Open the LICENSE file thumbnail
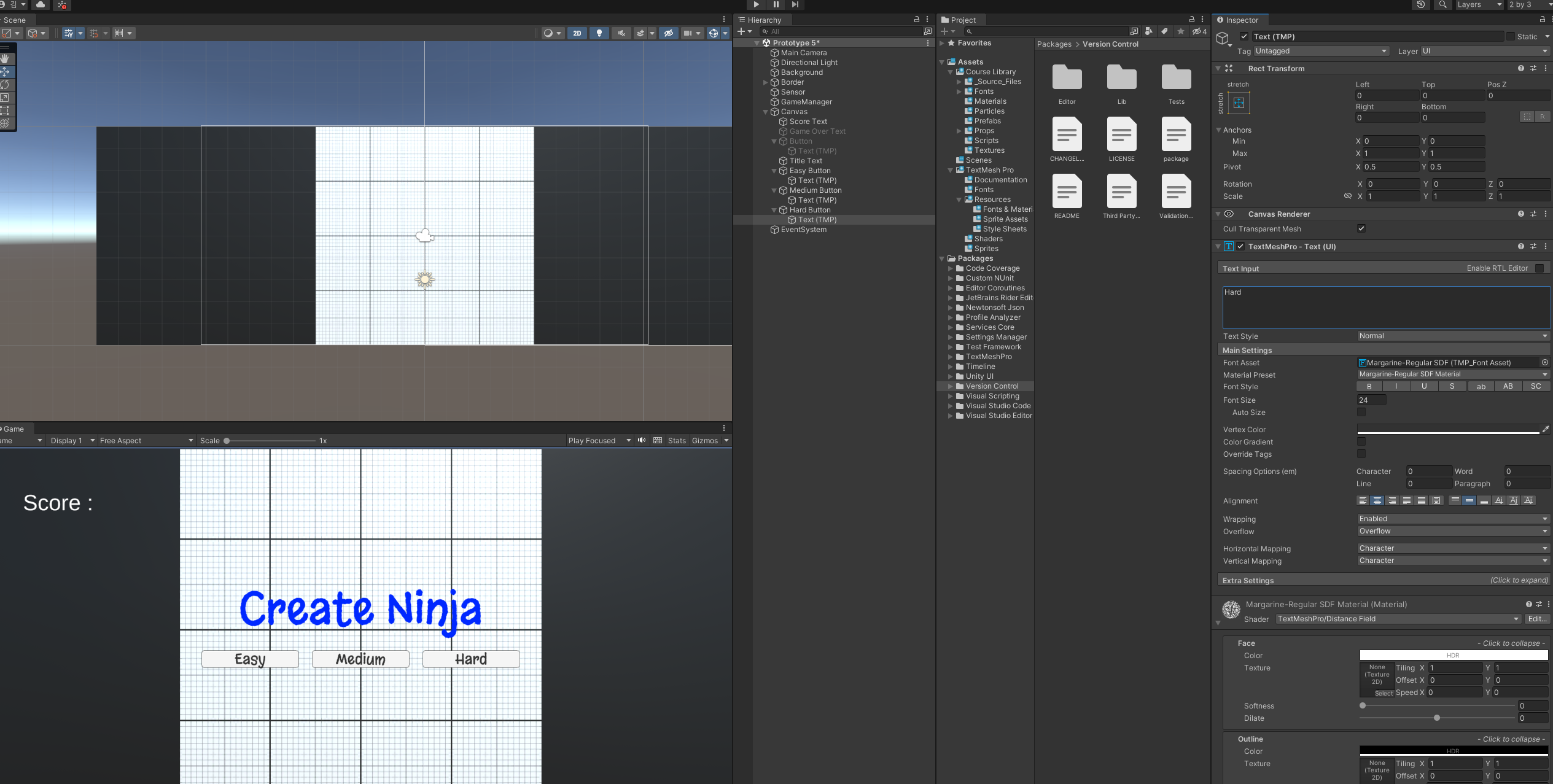 (x=1121, y=135)
